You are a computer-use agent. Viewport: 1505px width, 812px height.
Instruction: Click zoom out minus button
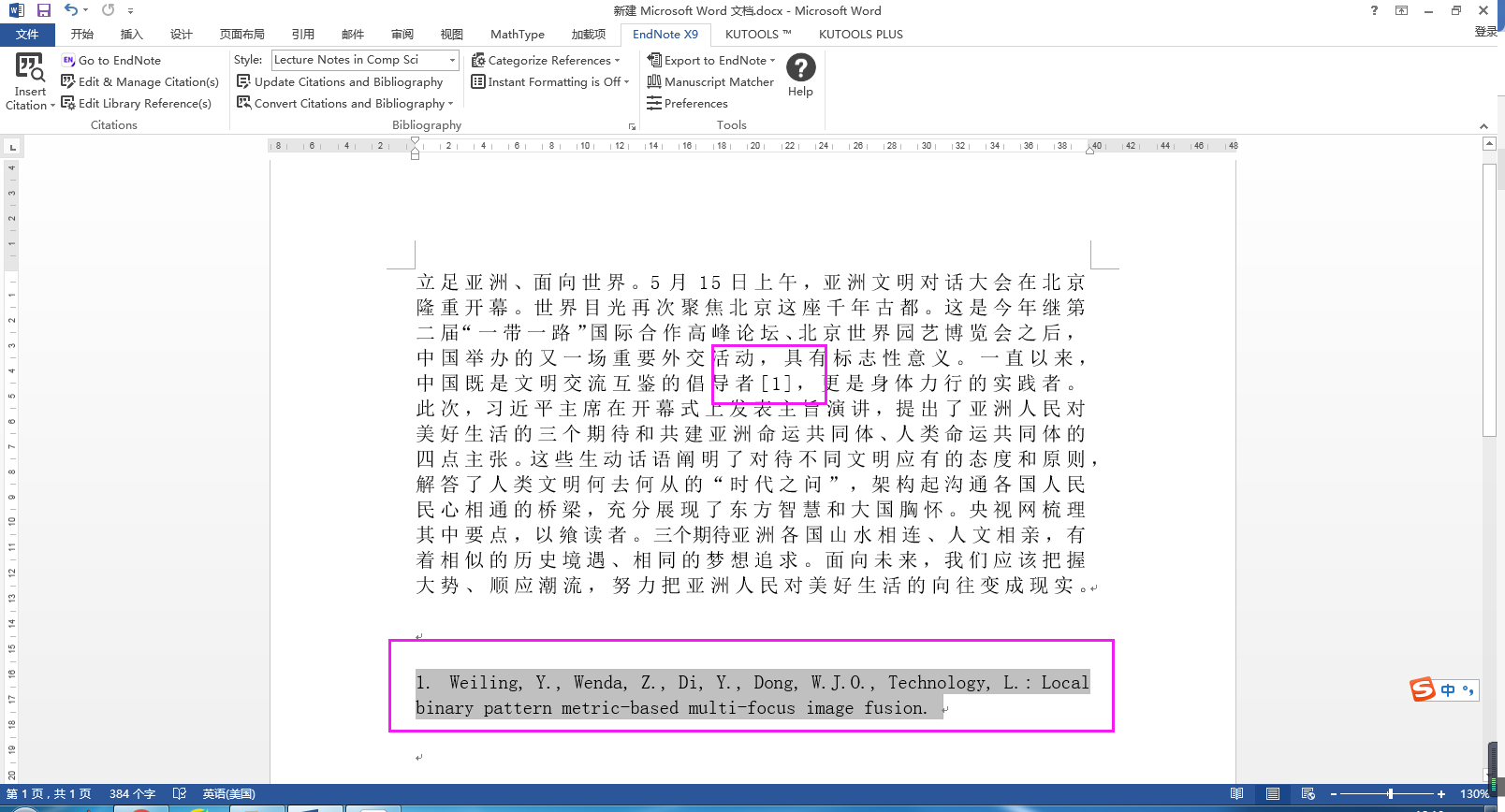[1334, 794]
